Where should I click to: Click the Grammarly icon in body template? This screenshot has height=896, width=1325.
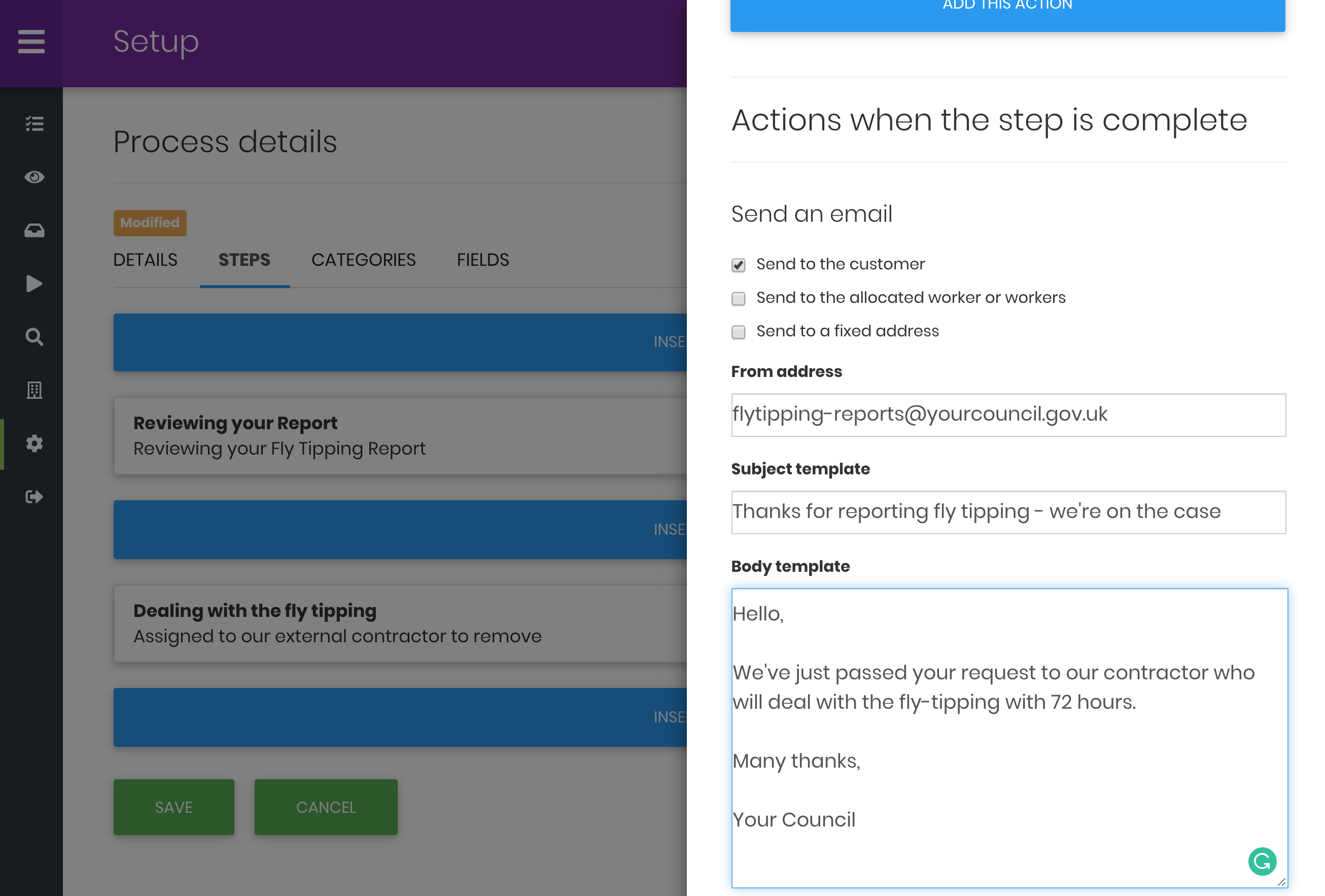pos(1262,861)
